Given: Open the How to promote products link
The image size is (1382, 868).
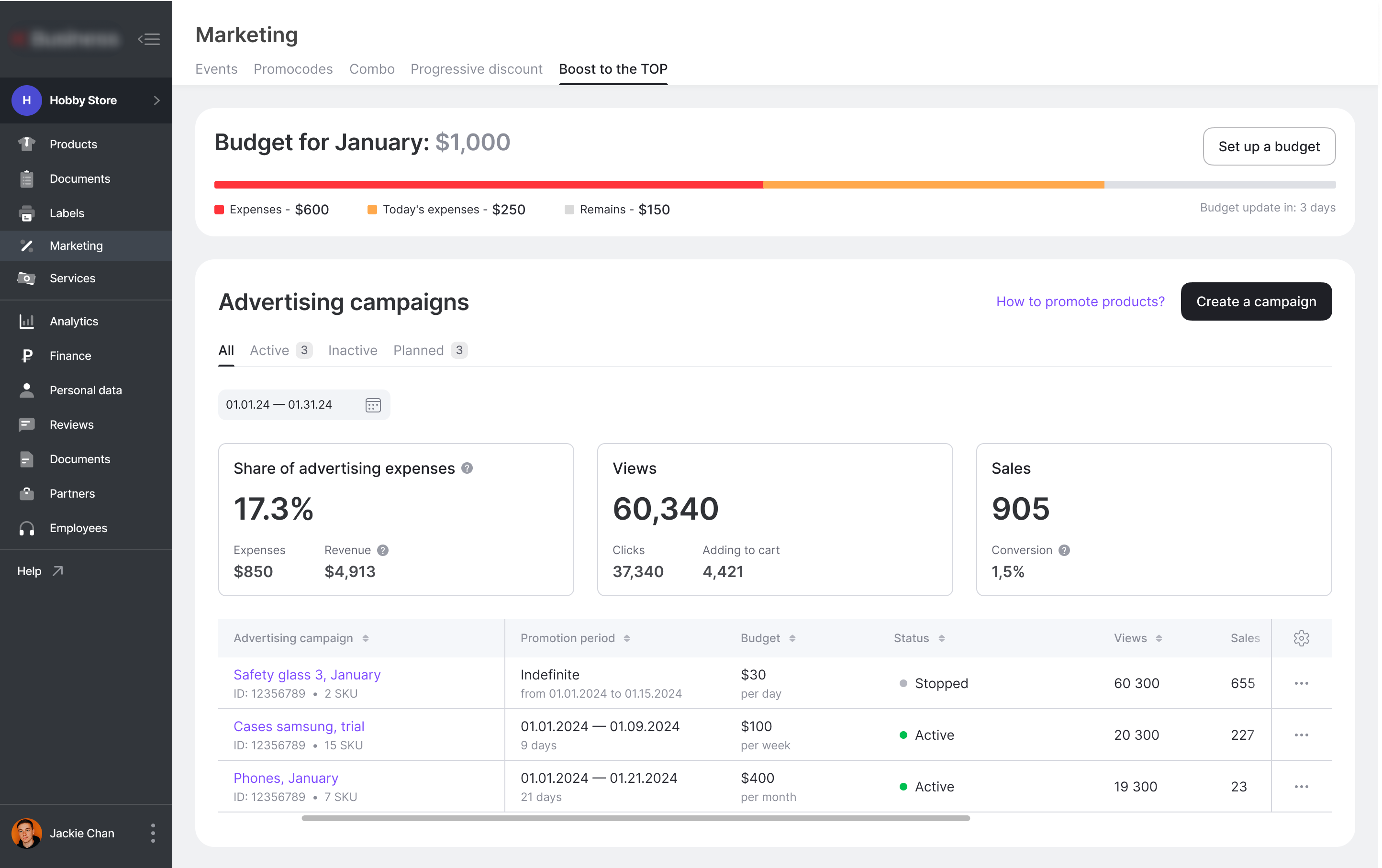Looking at the screenshot, I should click(x=1080, y=301).
